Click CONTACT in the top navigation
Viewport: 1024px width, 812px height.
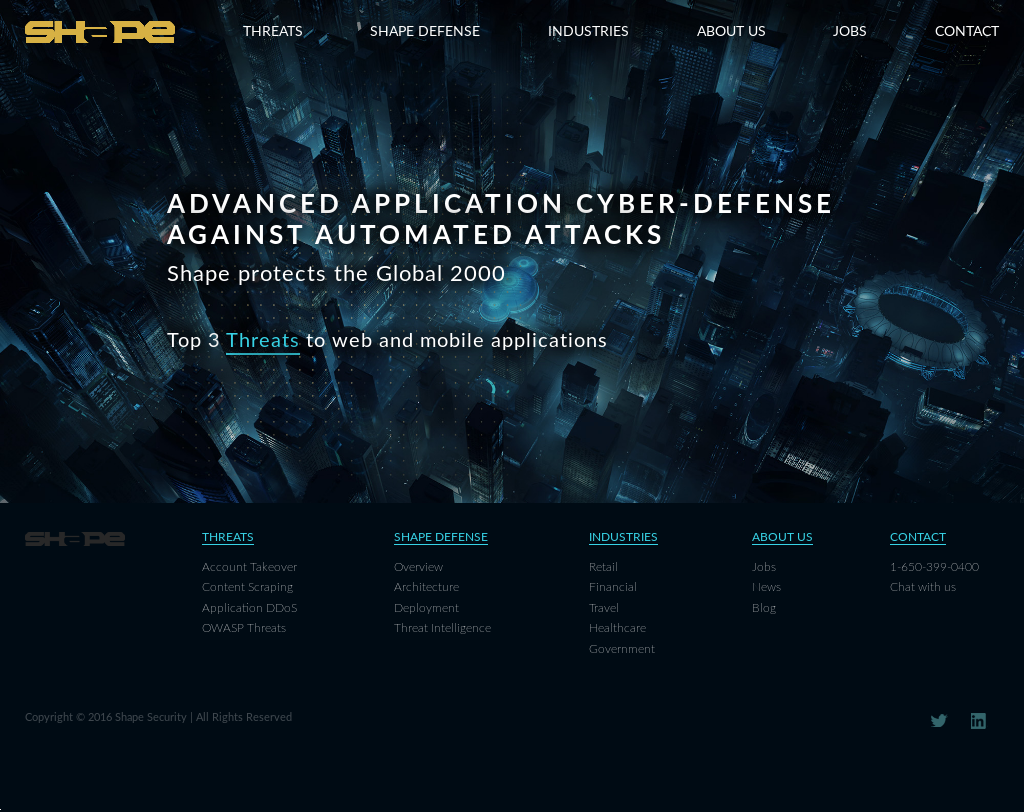966,31
